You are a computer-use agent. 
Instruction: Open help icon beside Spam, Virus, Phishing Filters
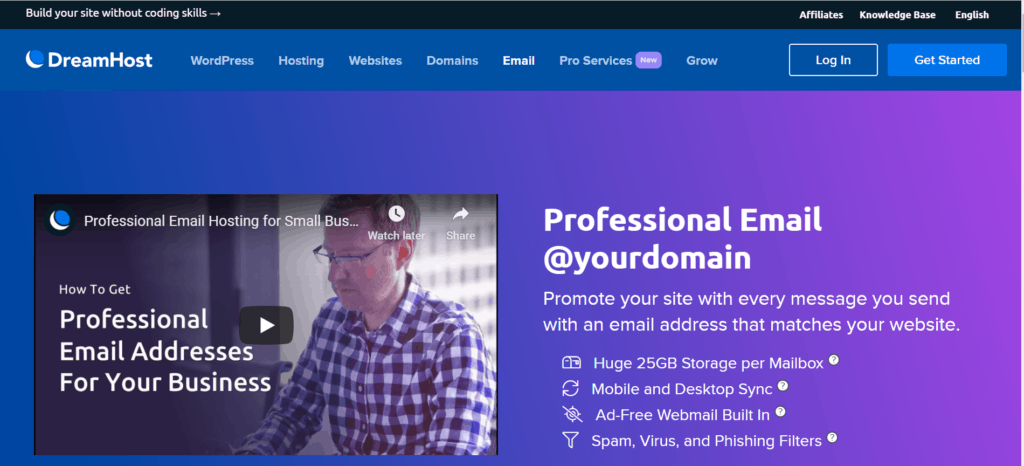832,438
